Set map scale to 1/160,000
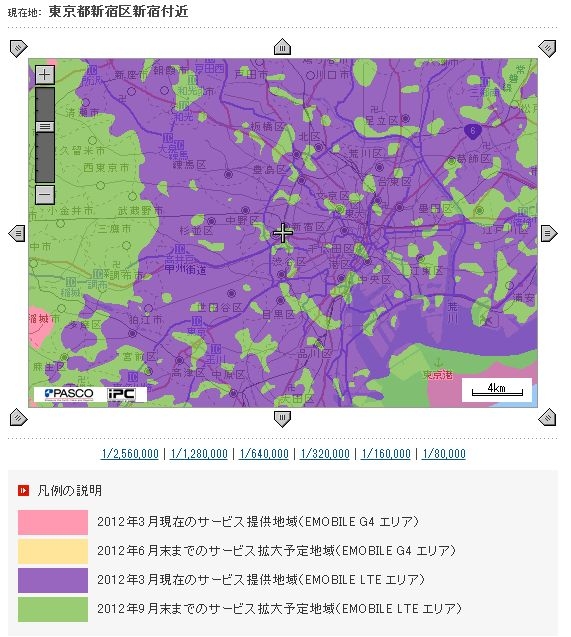 [x=386, y=453]
